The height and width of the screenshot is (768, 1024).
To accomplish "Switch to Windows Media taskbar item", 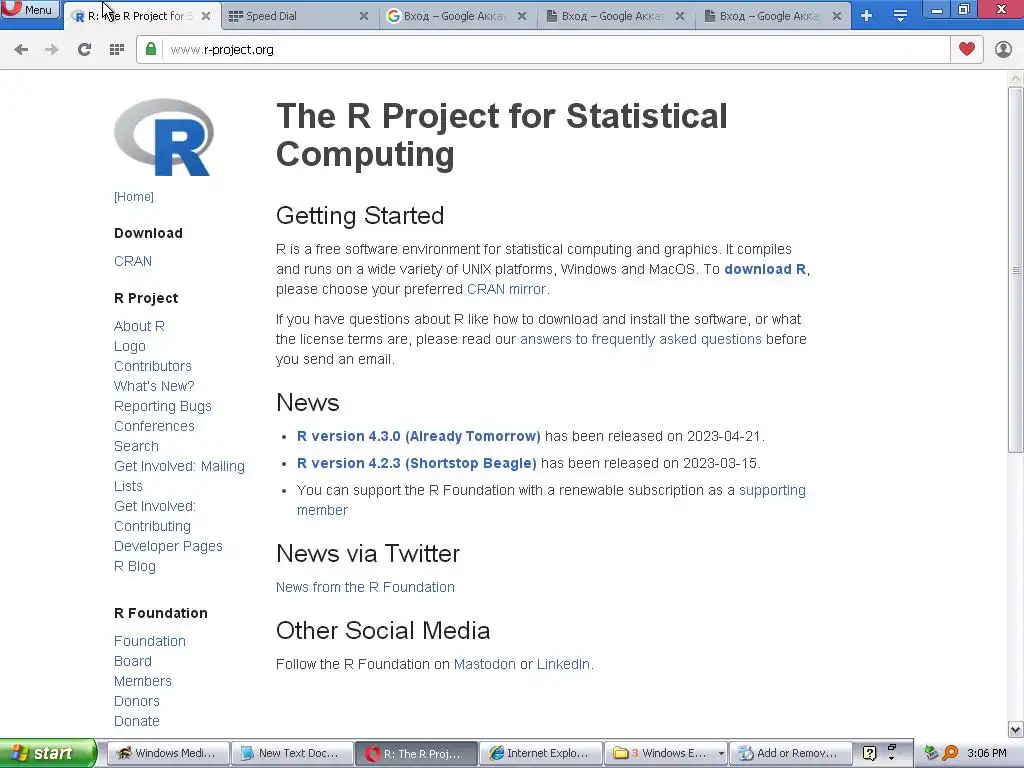I will 168,753.
